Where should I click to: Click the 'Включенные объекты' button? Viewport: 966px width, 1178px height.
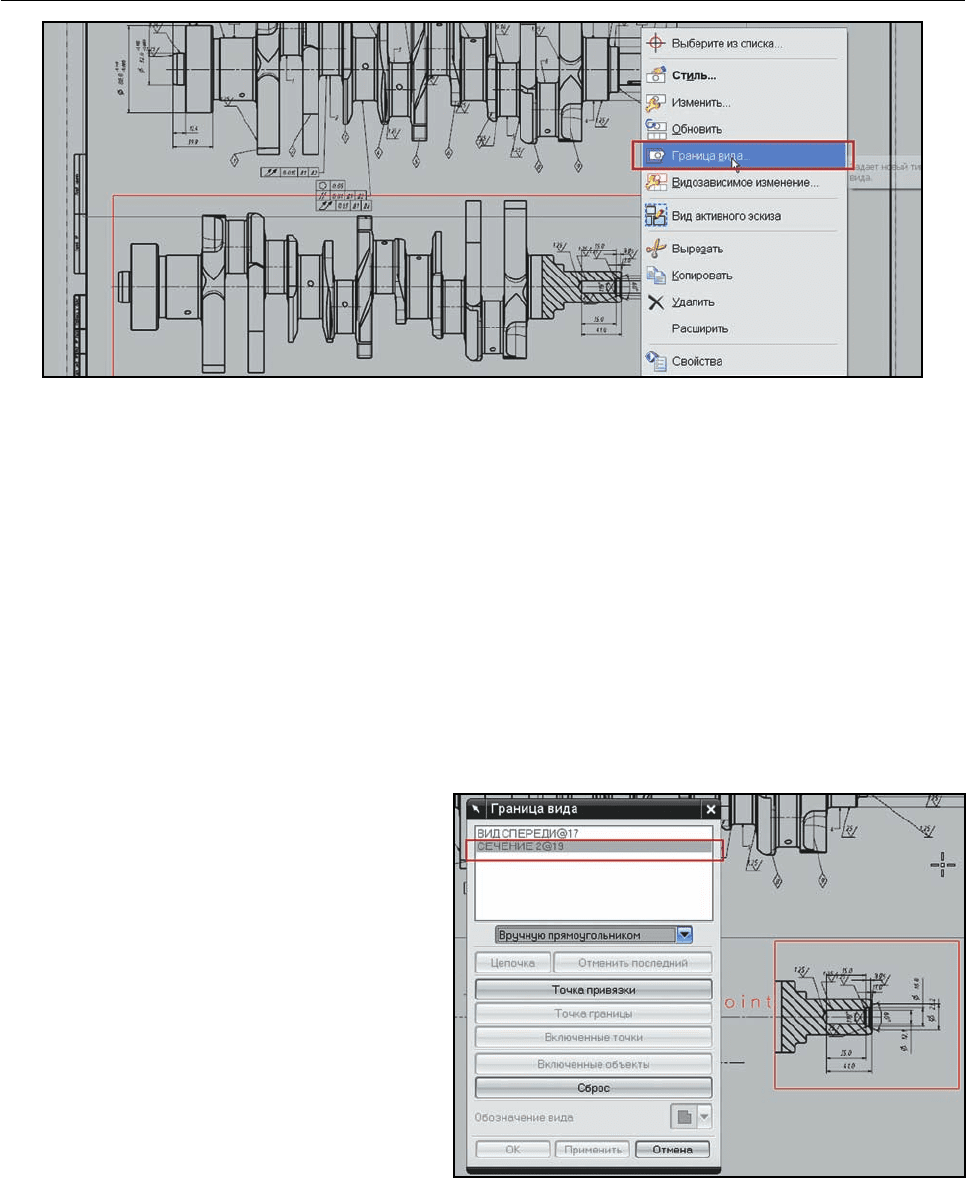click(593, 1064)
